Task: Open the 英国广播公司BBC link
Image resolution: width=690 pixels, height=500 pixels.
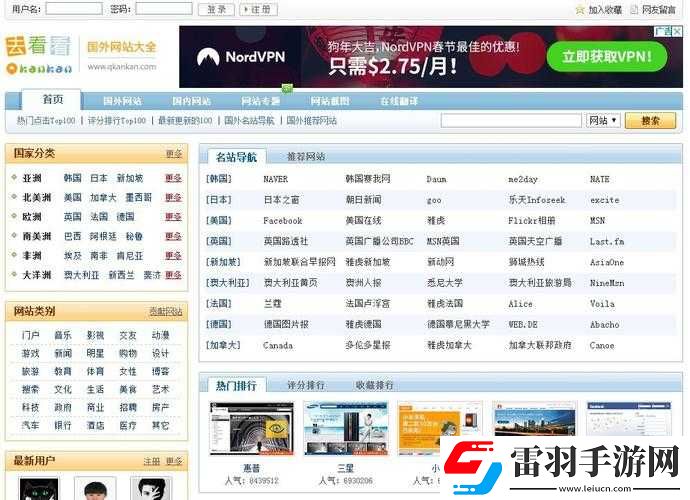Action: pyautogui.click(x=379, y=241)
